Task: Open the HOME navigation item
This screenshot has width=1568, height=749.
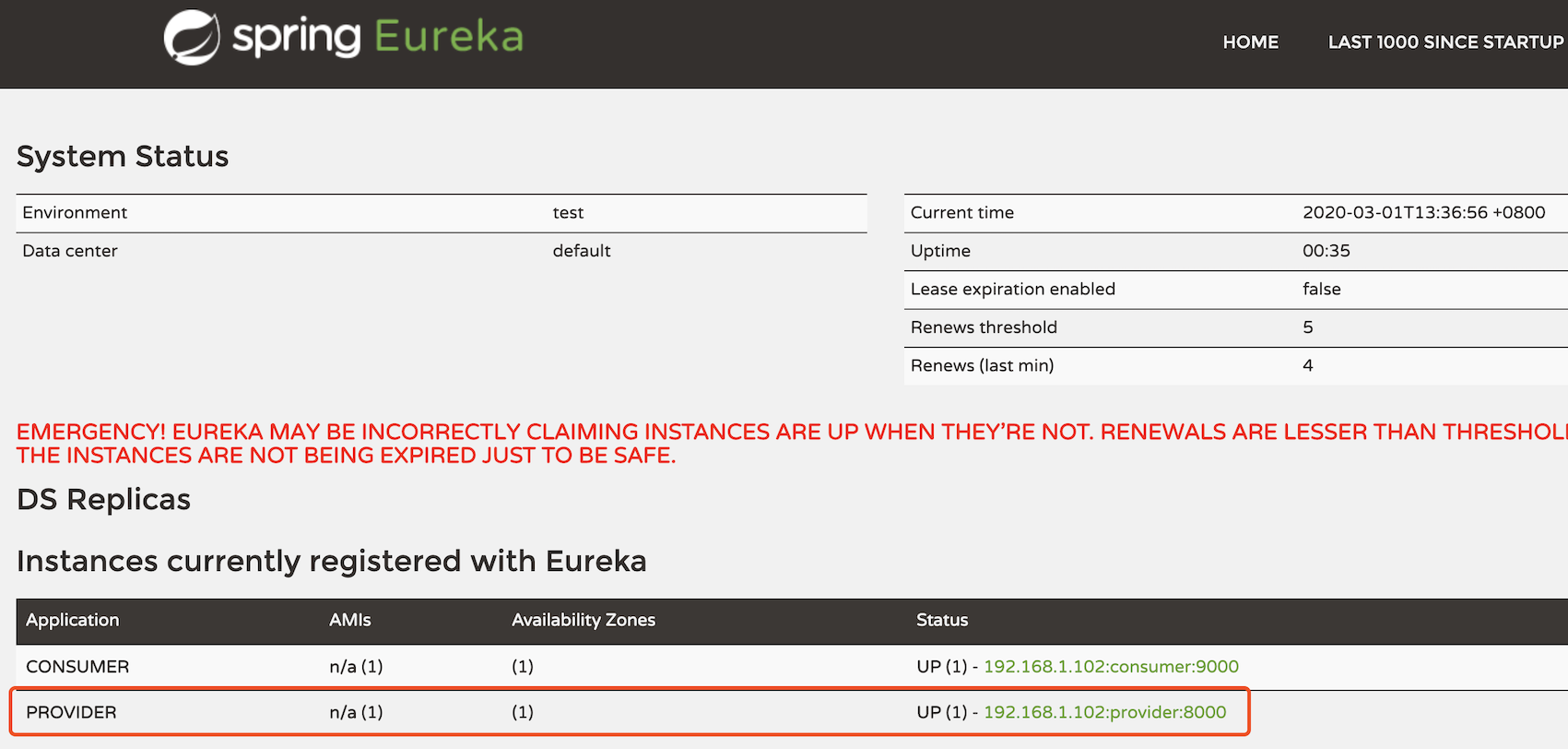Action: point(1250,42)
